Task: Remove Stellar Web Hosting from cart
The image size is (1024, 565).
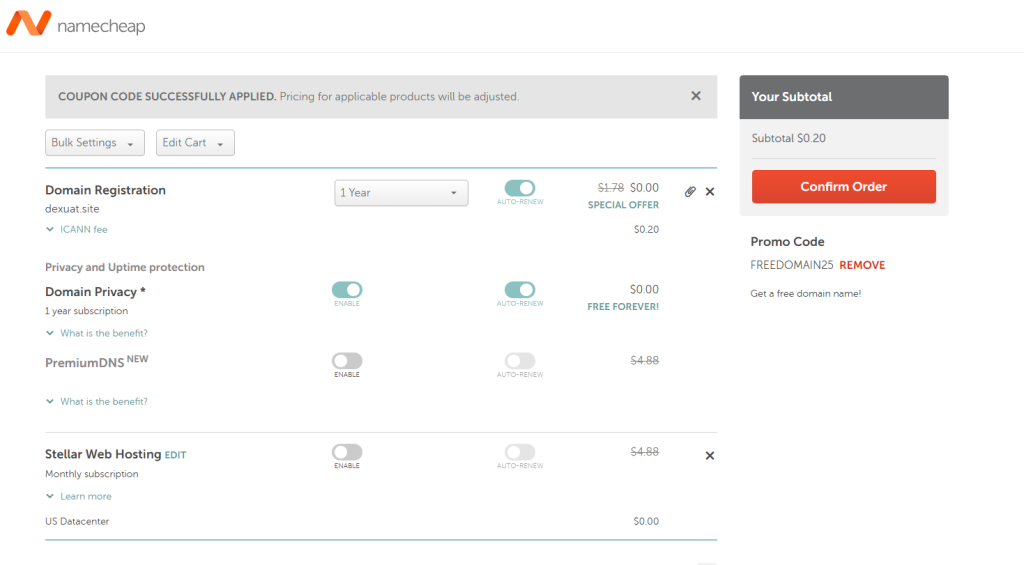Action: click(x=710, y=455)
